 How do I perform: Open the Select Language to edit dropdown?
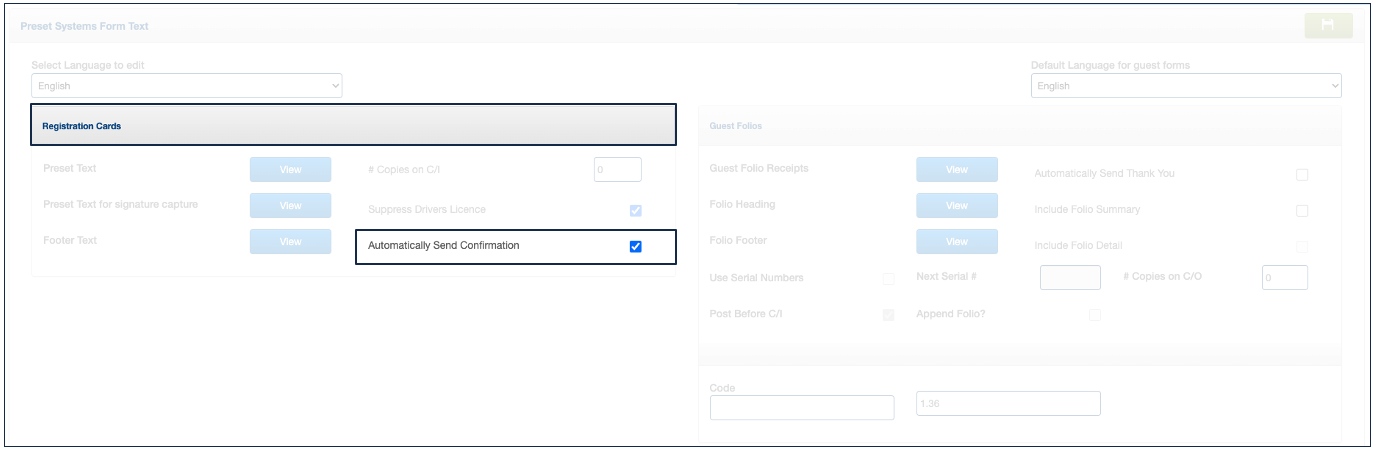187,86
